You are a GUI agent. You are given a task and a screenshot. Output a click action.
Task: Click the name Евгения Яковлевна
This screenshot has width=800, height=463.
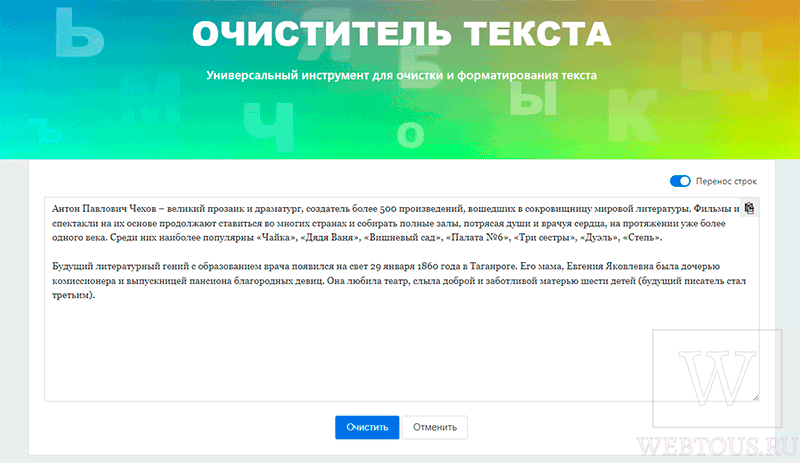610,266
